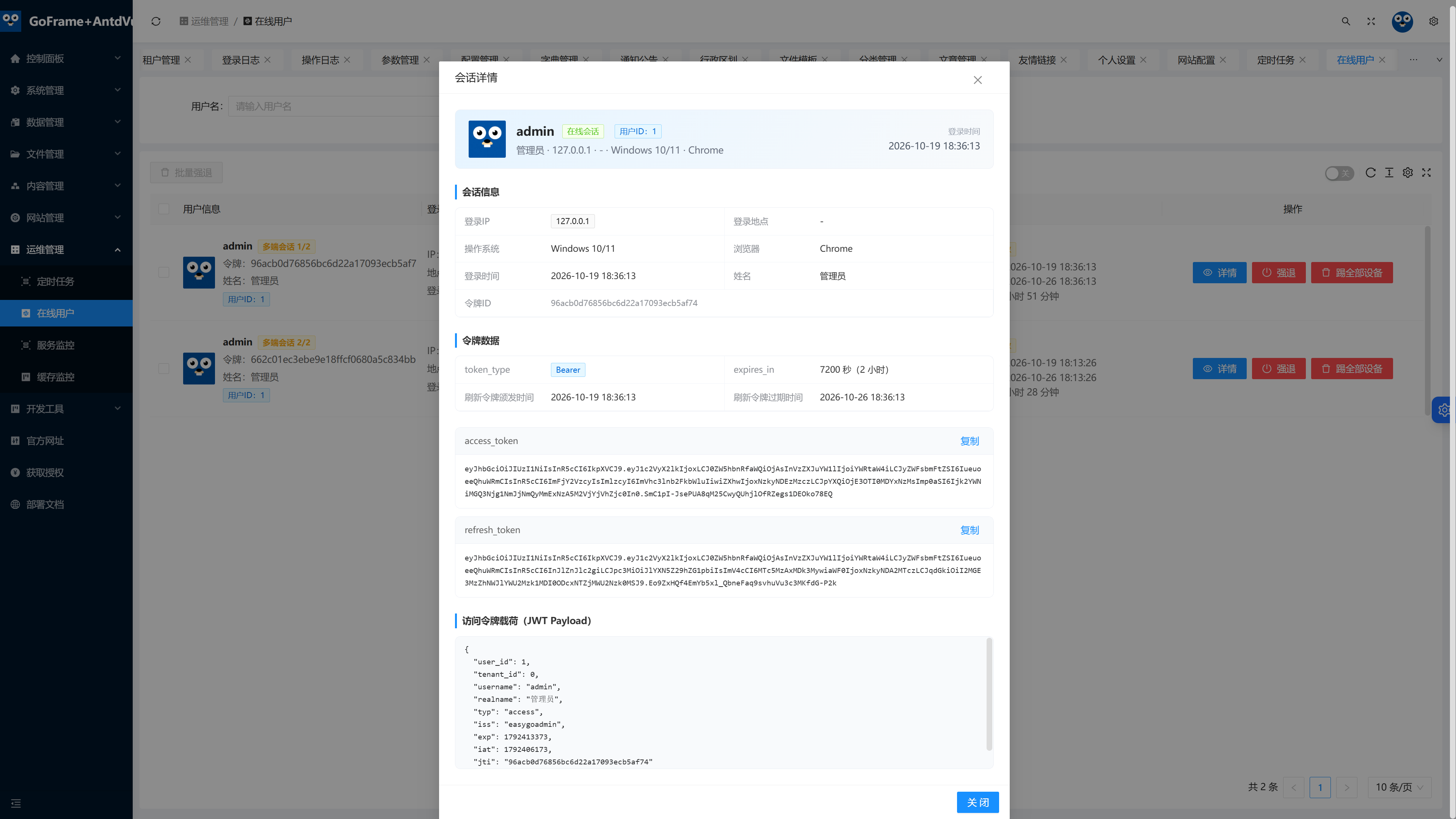
Task: Collapse sidebar with bottom menu icon
Action: tap(16, 803)
